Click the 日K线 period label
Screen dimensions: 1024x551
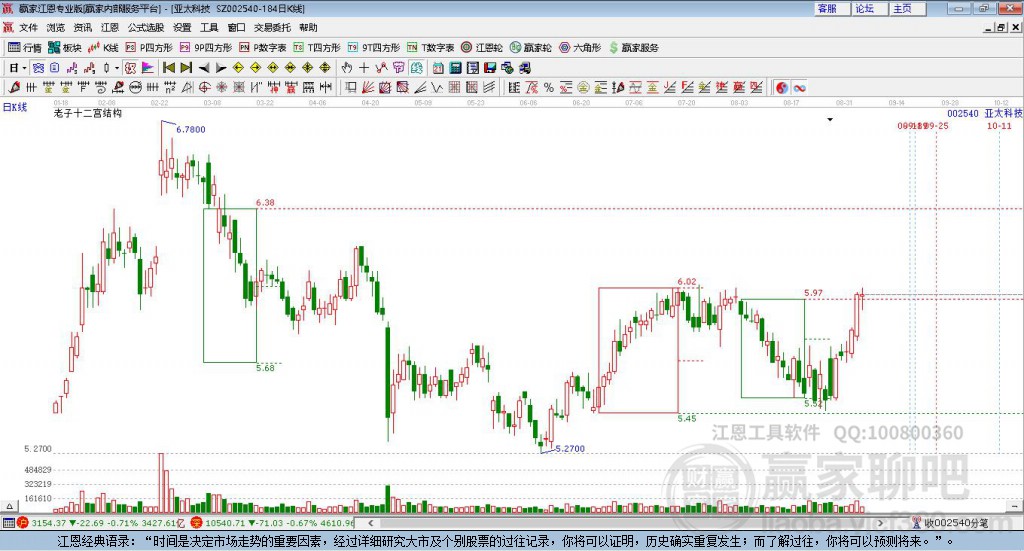click(x=14, y=107)
